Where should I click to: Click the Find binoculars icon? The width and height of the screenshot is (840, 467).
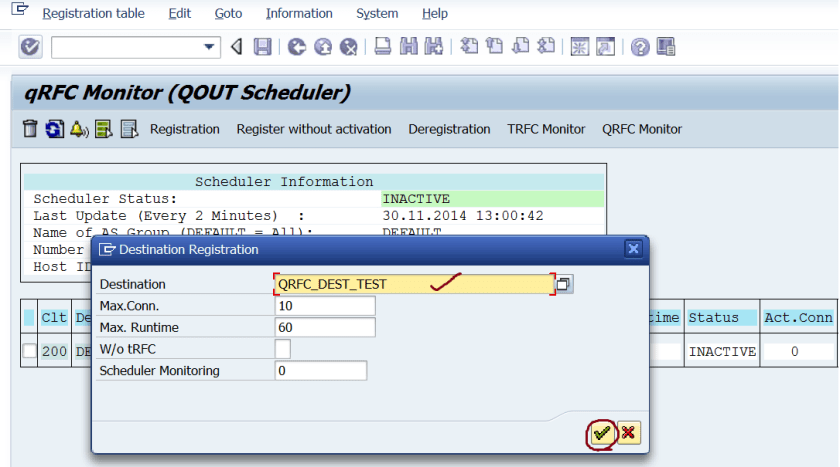[x=408, y=47]
